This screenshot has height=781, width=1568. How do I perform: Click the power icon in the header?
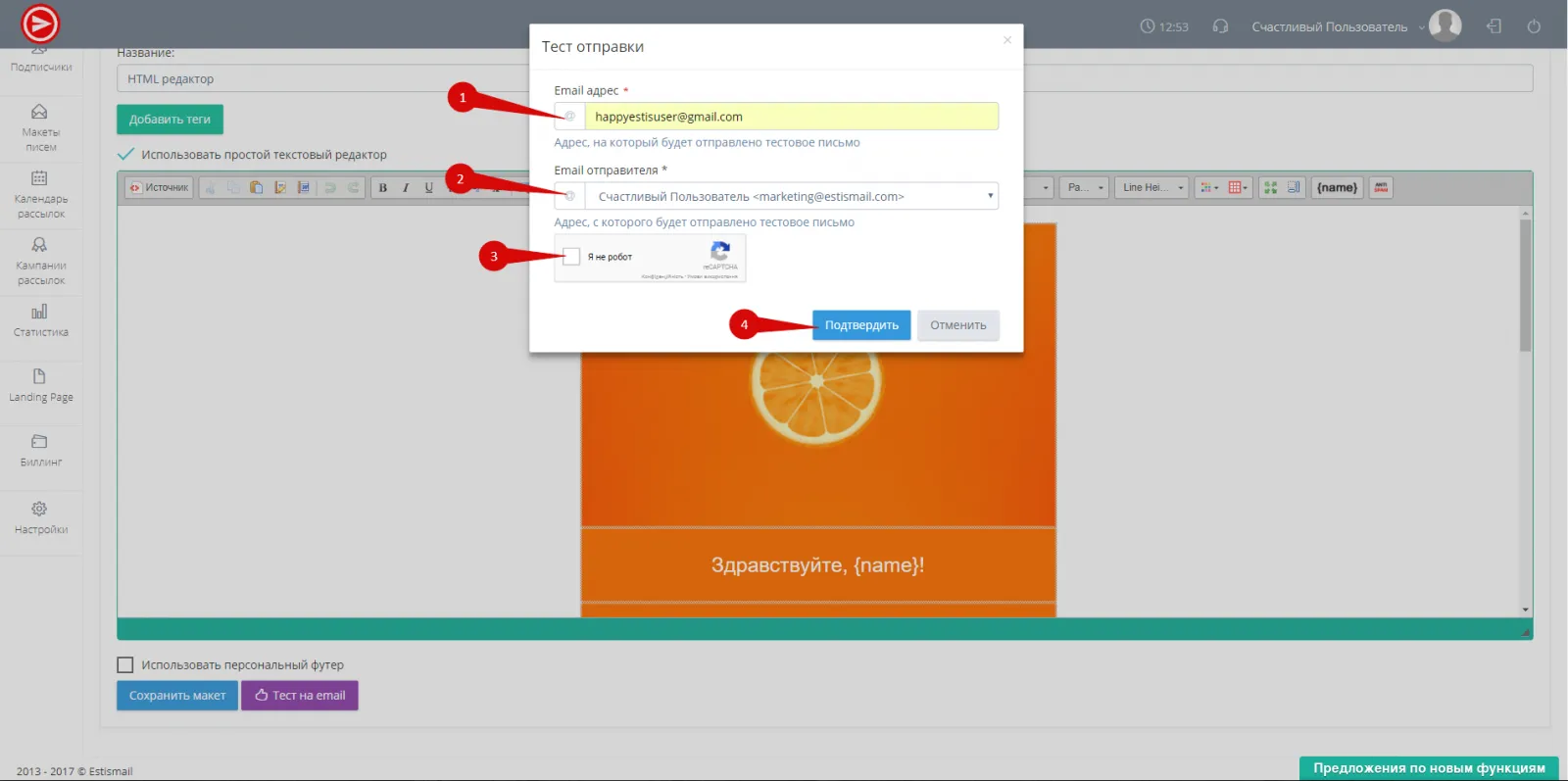click(x=1534, y=26)
